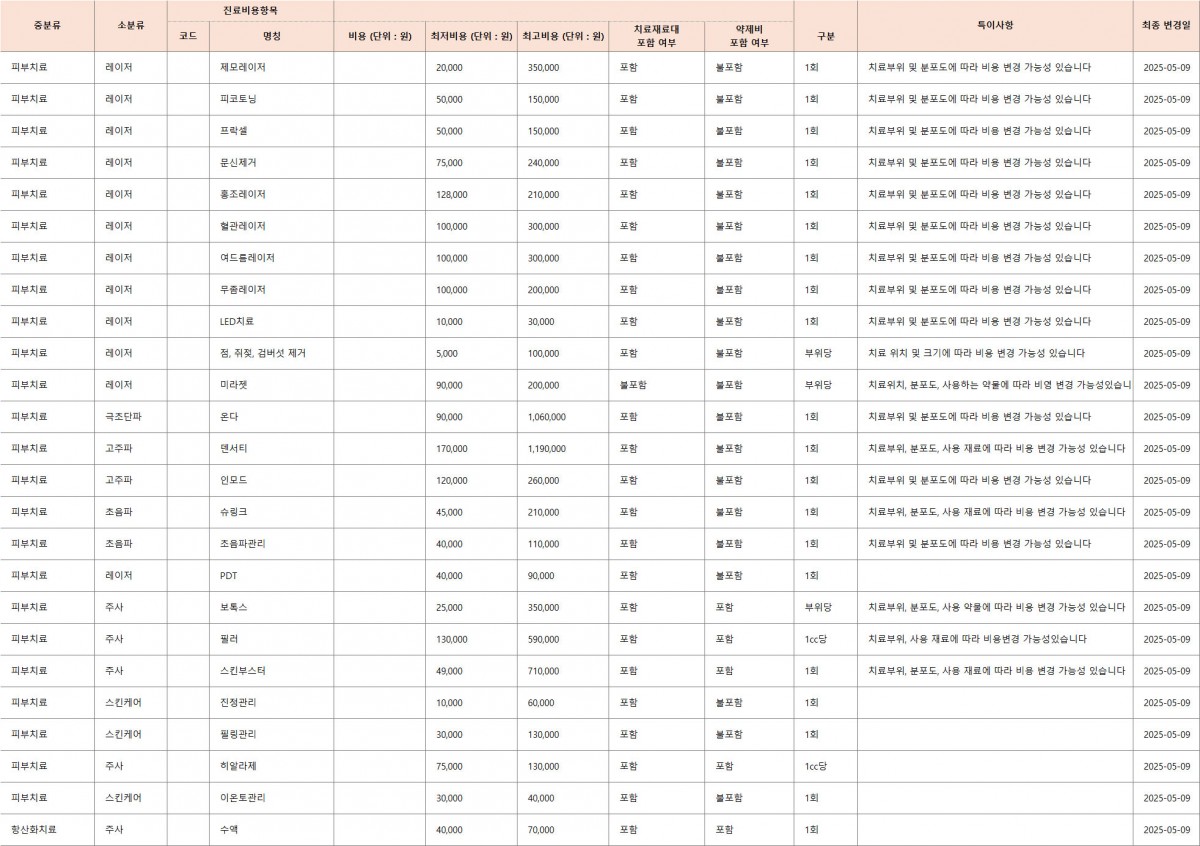Click the 문신제거 name cell
Viewport: 1200px width, 846px height.
coord(238,162)
